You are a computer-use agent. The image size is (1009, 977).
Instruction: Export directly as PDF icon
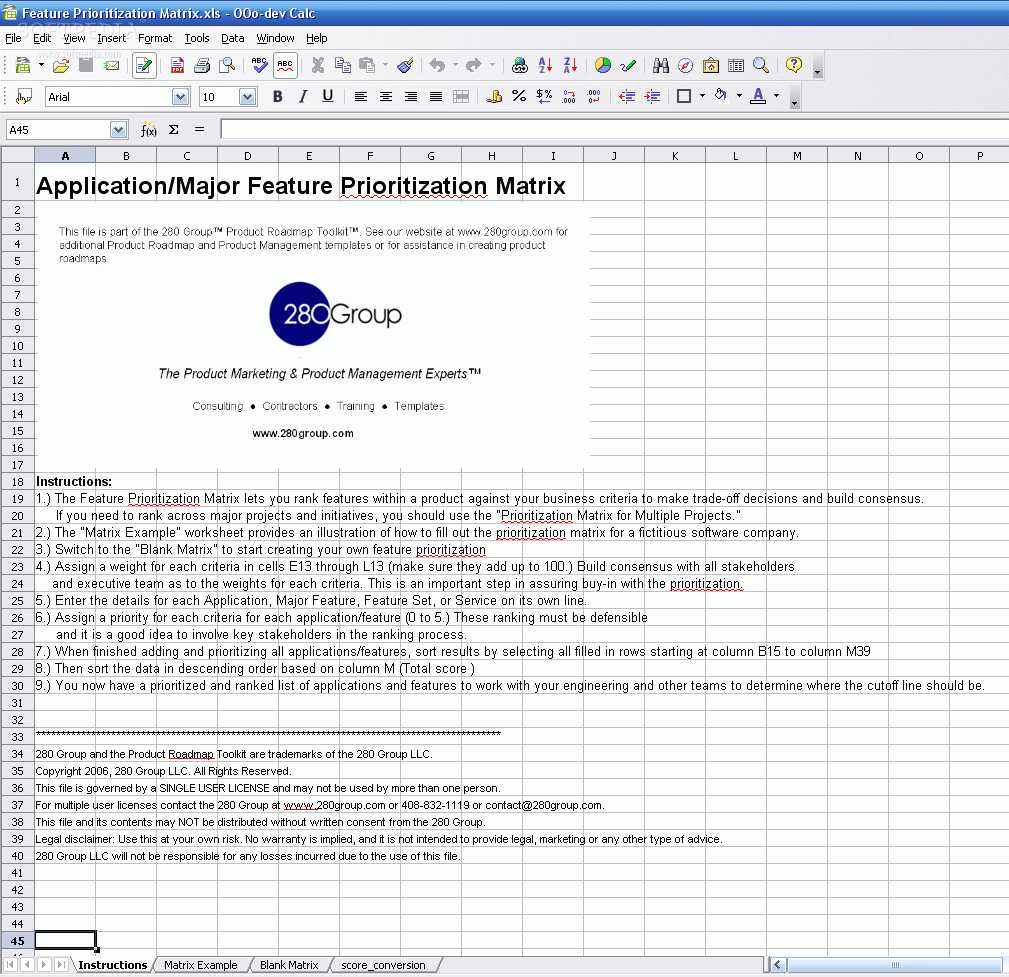(x=177, y=65)
